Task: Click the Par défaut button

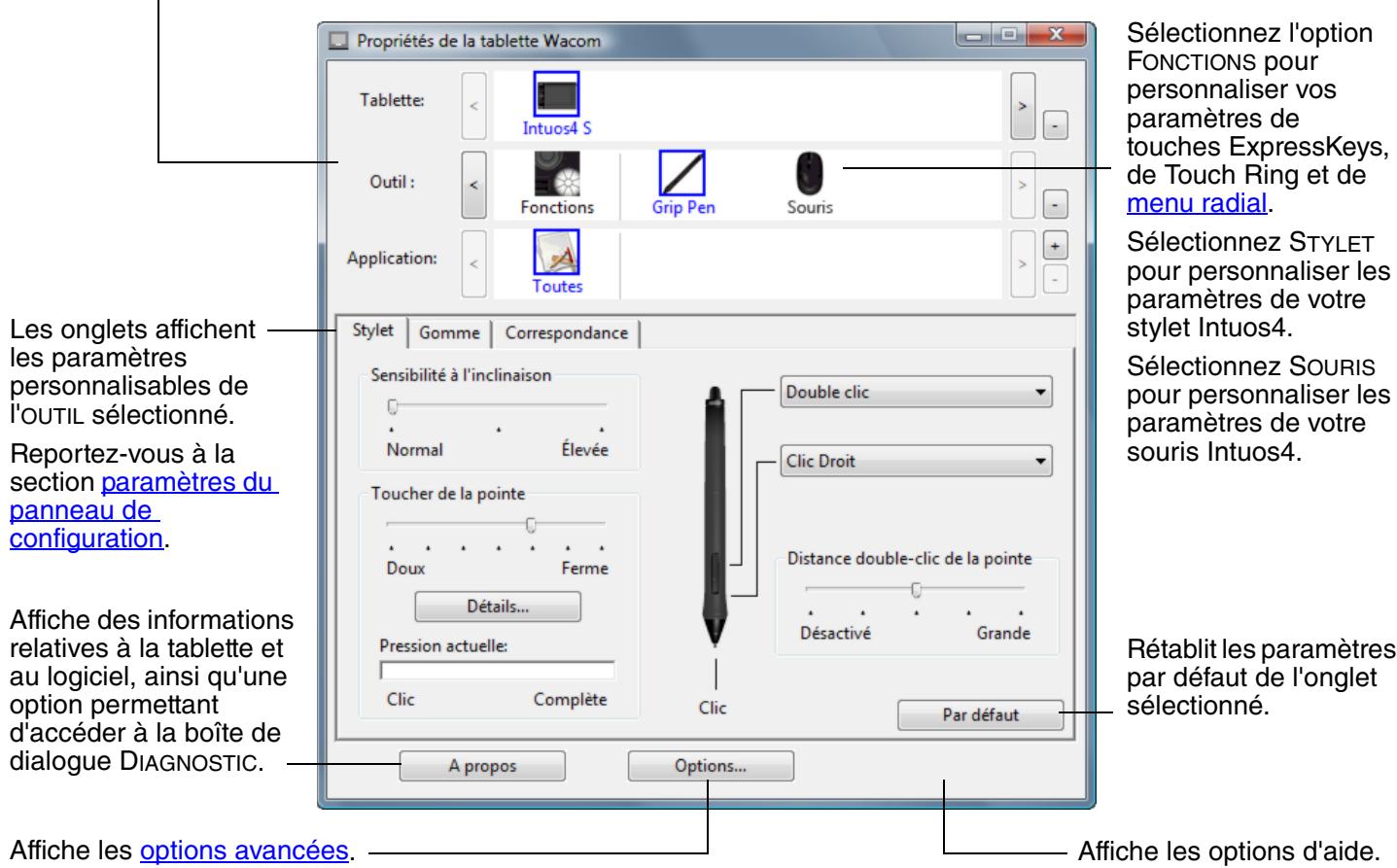Action: (980, 715)
